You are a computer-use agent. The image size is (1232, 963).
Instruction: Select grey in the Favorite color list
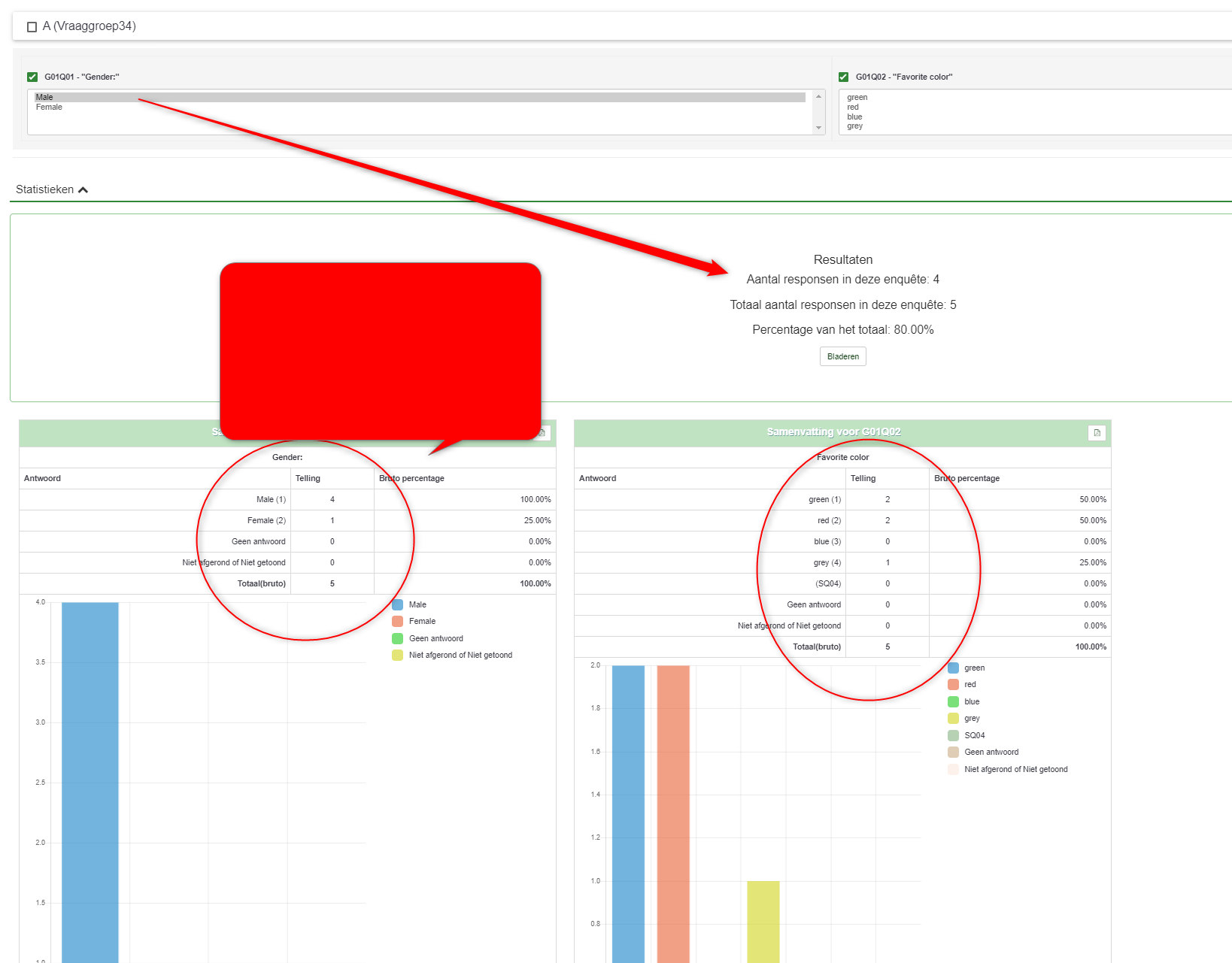tap(854, 126)
